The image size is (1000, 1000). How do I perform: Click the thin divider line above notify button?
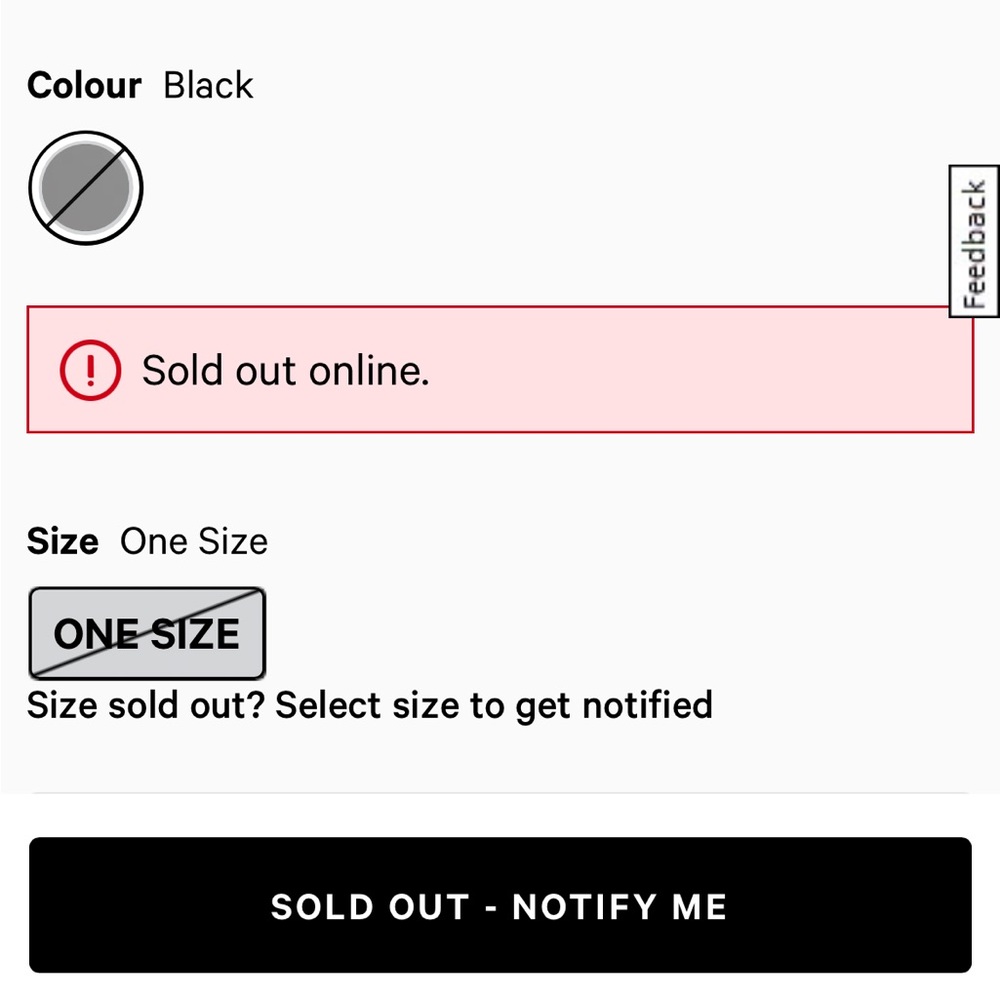[500, 793]
